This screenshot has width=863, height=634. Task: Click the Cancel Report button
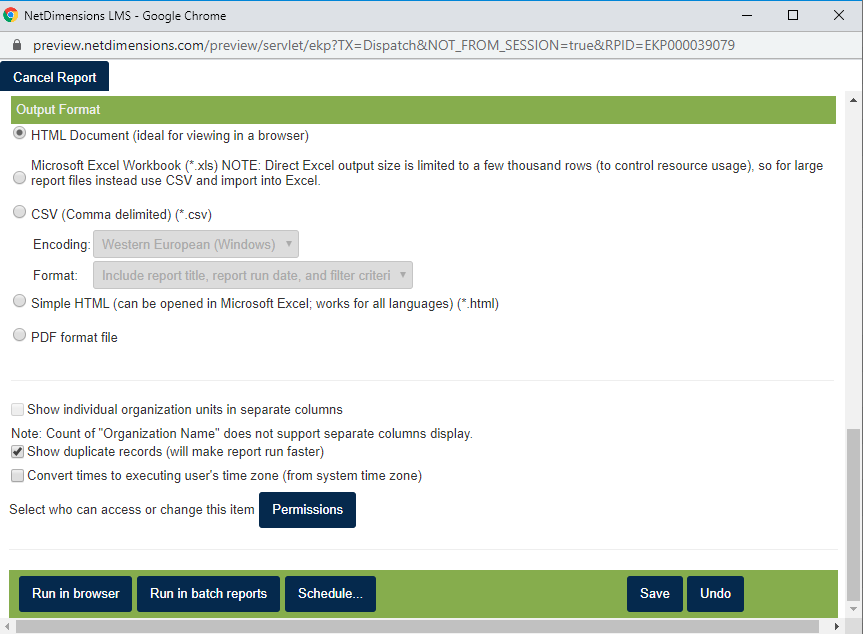54,77
